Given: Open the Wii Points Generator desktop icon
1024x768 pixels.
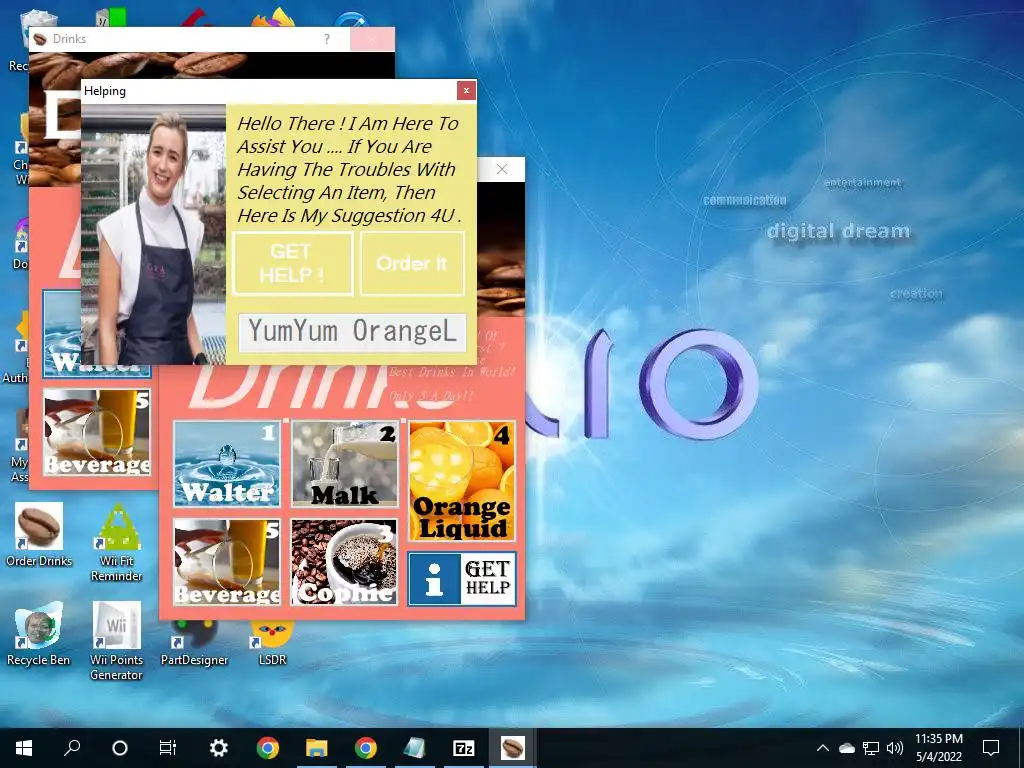Looking at the screenshot, I should coord(116,641).
